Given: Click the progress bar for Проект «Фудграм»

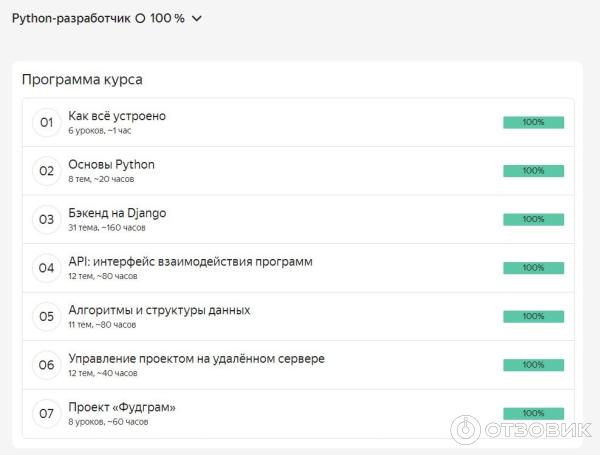Looking at the screenshot, I should click(533, 413).
